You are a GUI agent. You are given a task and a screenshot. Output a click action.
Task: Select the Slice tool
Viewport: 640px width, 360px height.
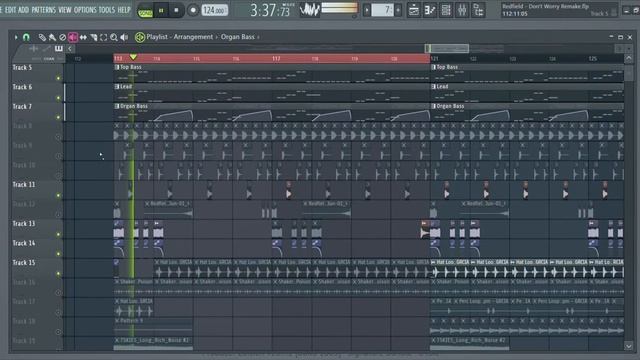coord(93,37)
